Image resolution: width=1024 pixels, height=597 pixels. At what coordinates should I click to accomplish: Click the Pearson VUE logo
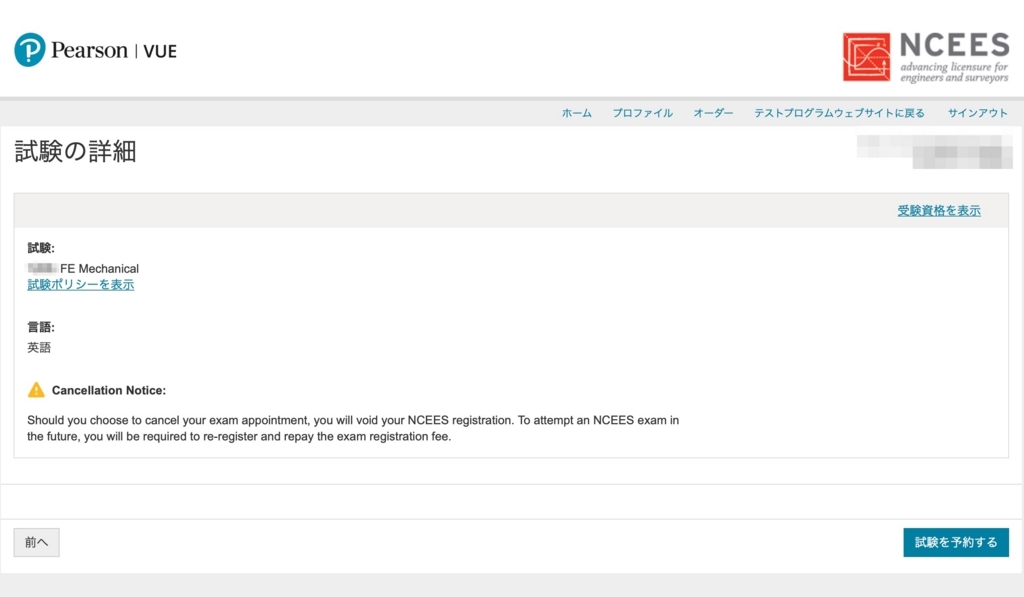pyautogui.click(x=95, y=50)
